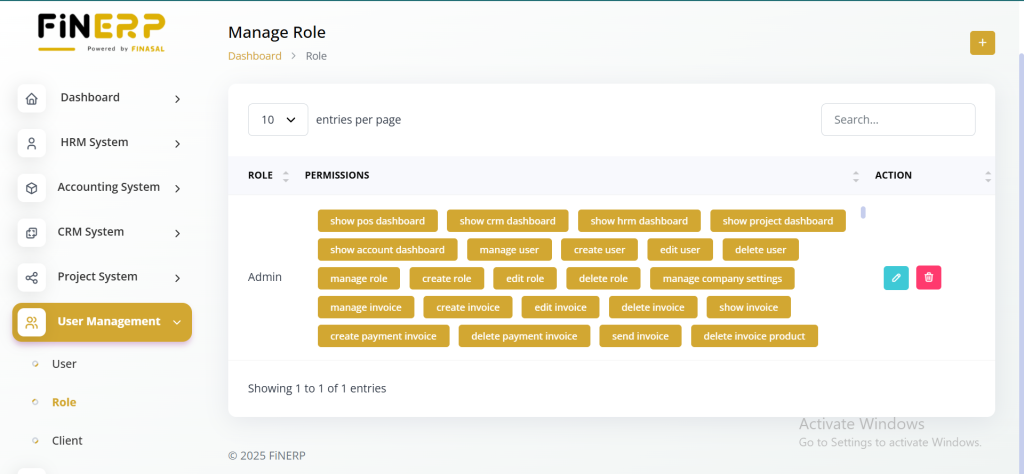This screenshot has width=1024, height=474.
Task: Click the Accounting System box icon
Action: [x=32, y=188]
